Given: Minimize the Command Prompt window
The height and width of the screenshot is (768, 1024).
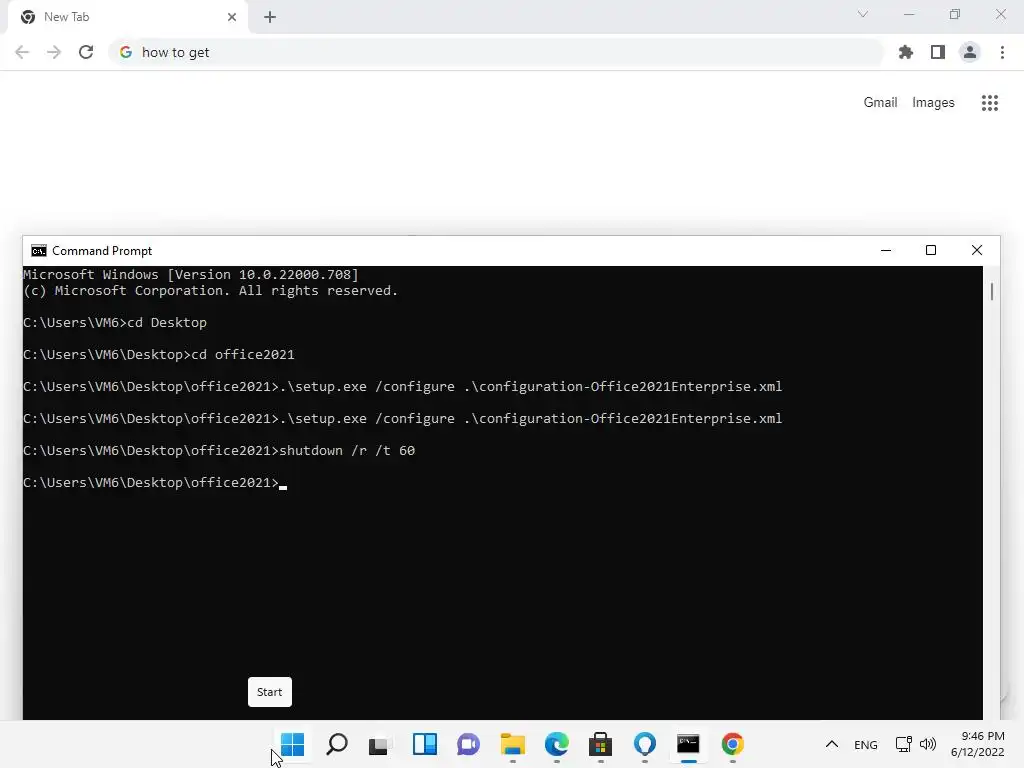Looking at the screenshot, I should click(886, 250).
